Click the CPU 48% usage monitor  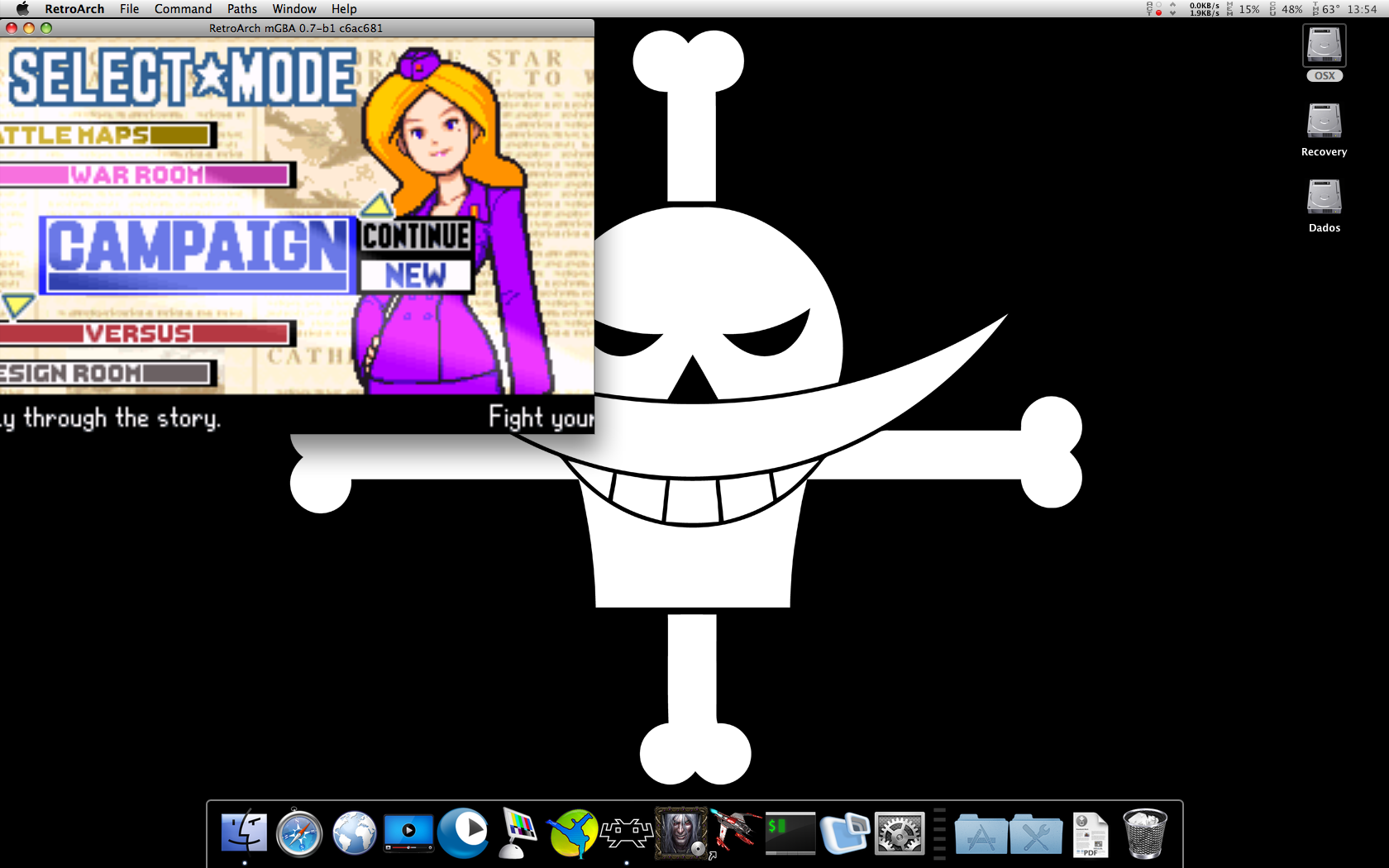coord(1286,9)
